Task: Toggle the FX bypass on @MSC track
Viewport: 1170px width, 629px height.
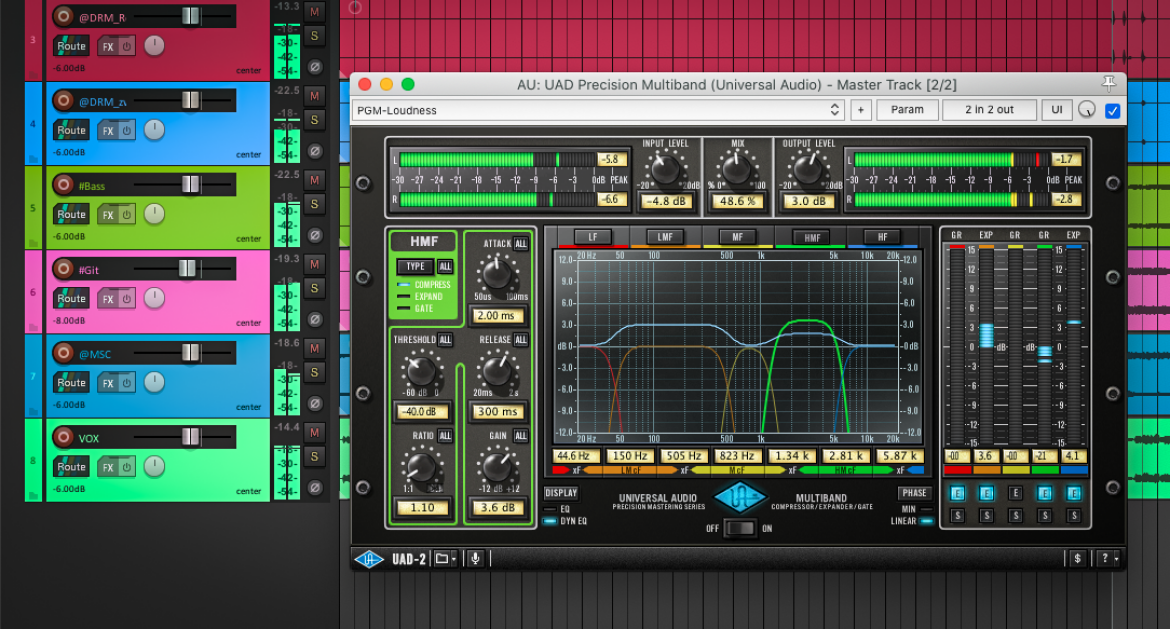Action: [127, 384]
